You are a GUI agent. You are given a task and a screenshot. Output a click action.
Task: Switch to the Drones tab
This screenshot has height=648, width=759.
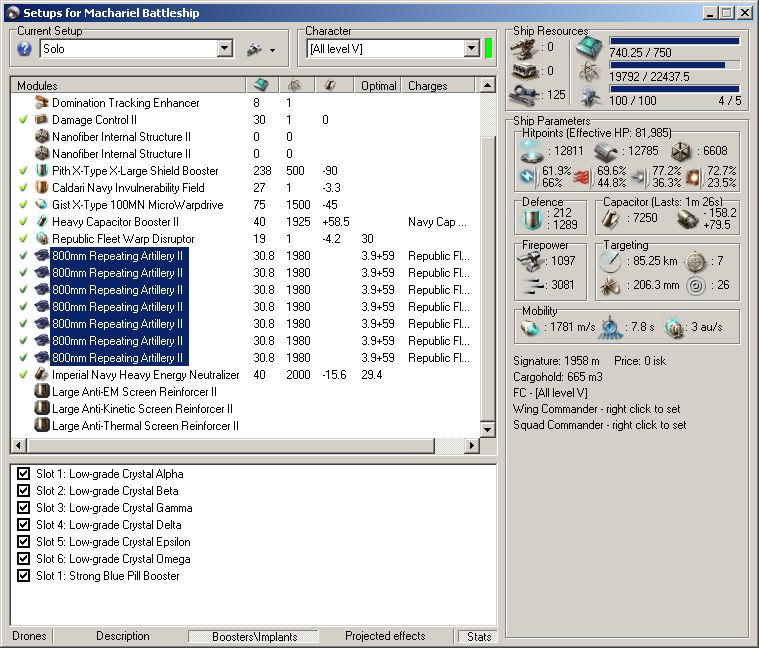pyautogui.click(x=29, y=636)
